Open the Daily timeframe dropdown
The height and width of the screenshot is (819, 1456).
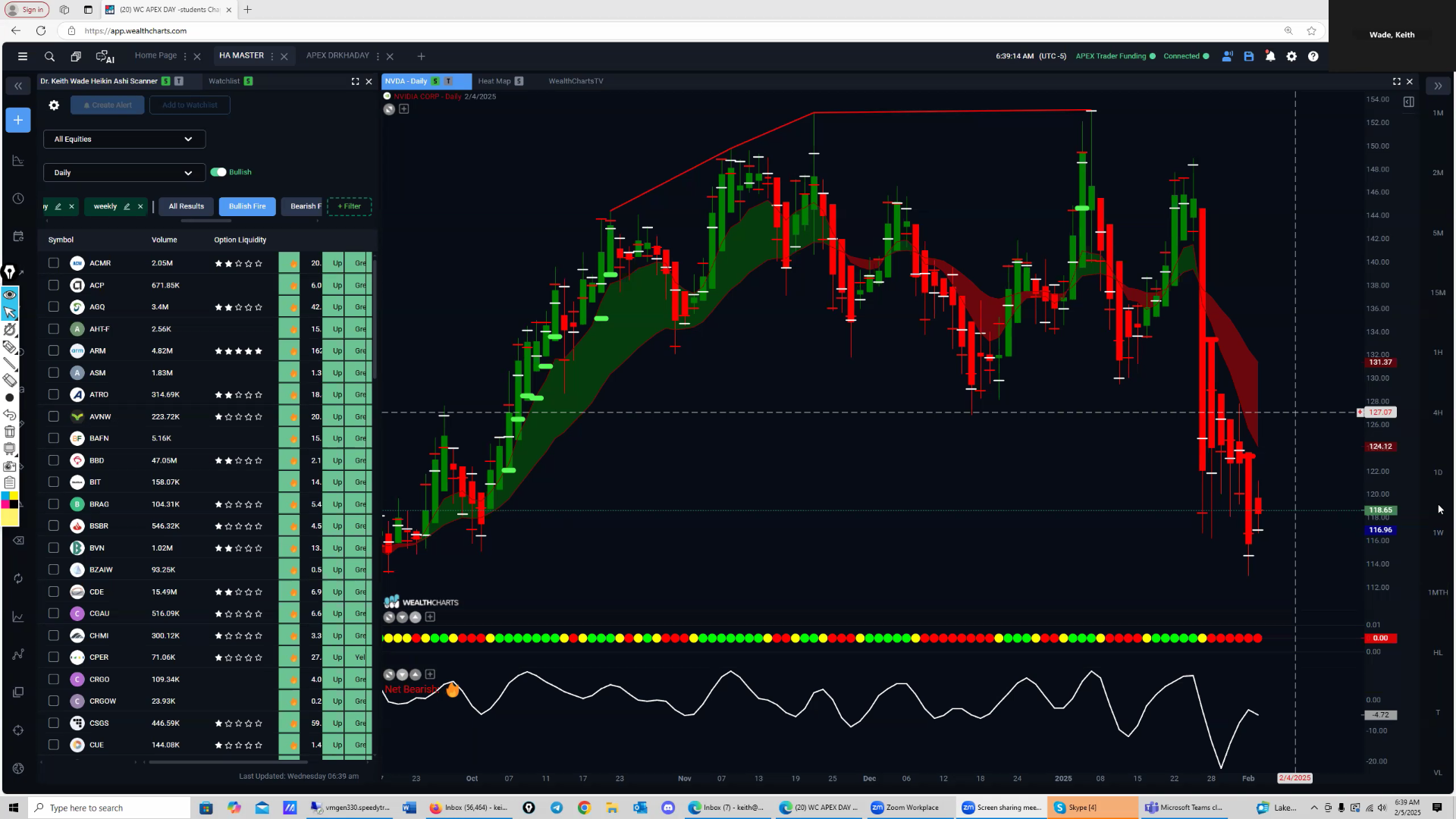[124, 173]
